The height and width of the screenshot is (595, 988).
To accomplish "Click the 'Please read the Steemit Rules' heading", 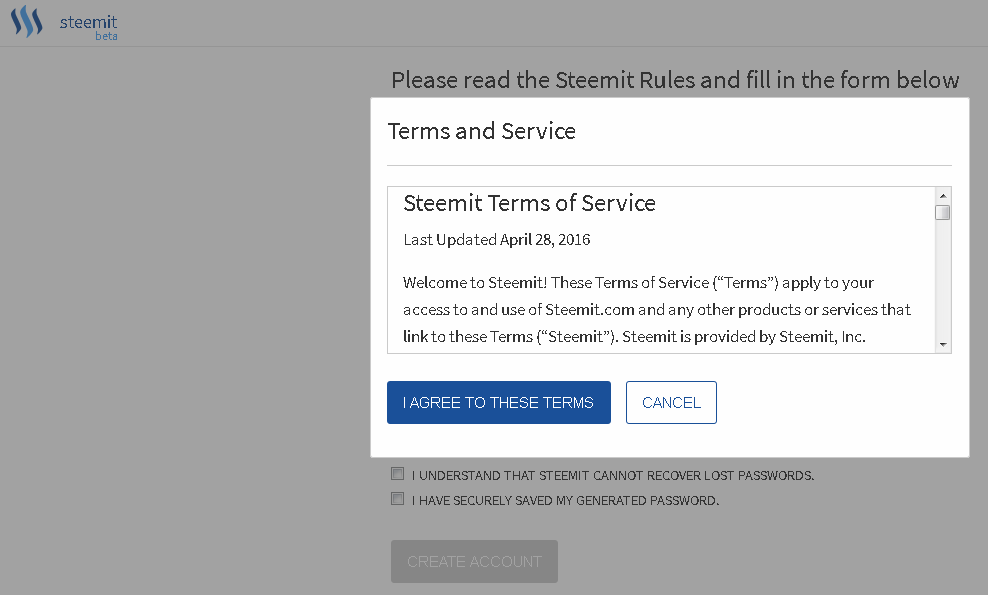I will 675,80.
